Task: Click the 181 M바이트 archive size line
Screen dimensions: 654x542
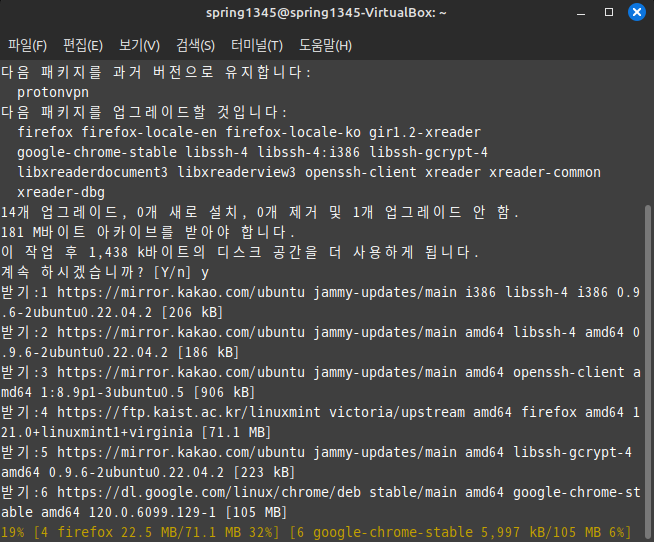Action: coord(148,232)
